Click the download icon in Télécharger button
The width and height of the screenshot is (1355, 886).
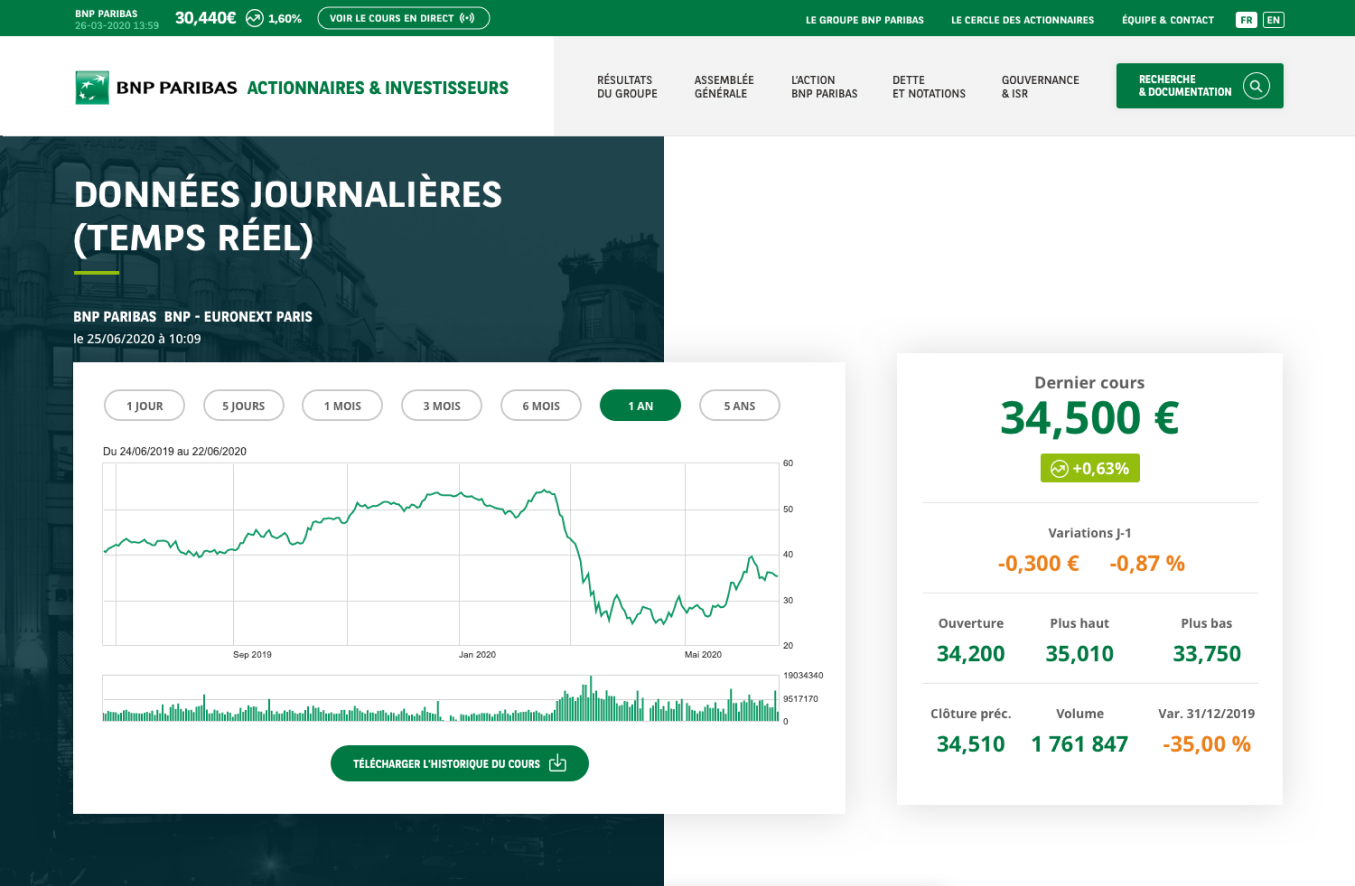[x=558, y=764]
